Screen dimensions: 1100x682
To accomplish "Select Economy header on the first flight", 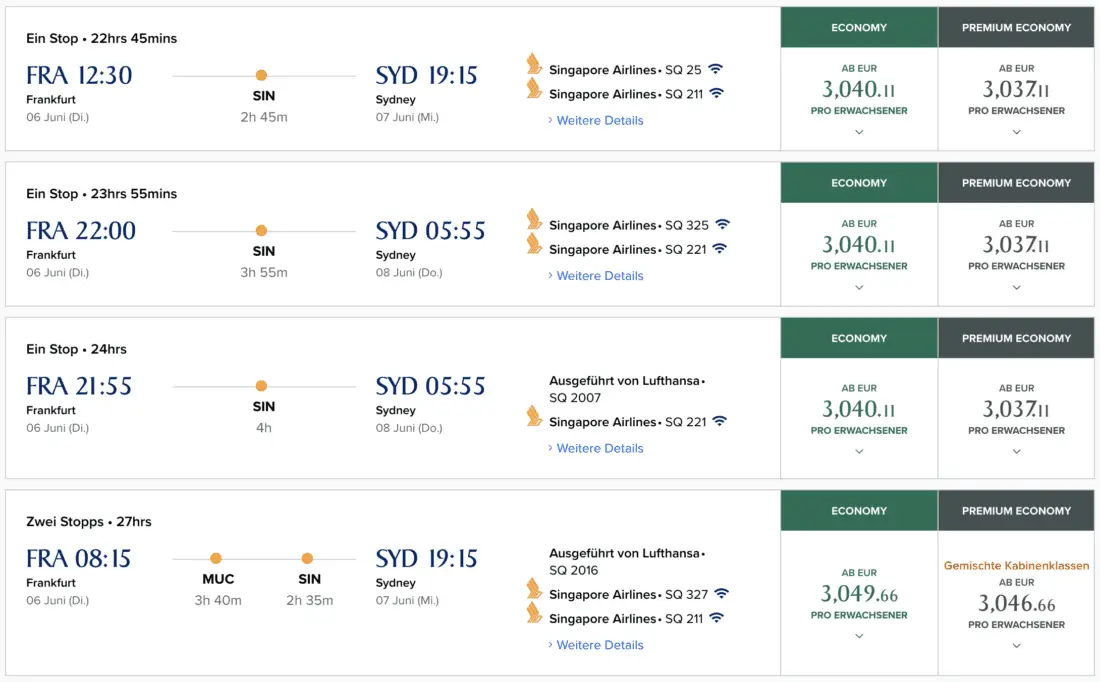I will [x=859, y=28].
